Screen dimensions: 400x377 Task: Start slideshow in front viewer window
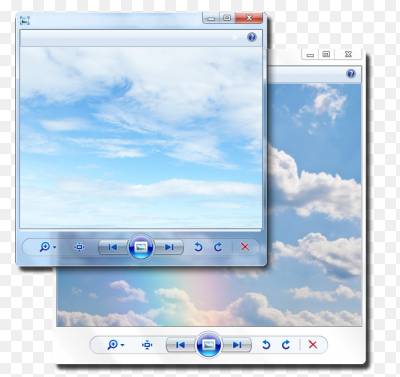pos(141,247)
